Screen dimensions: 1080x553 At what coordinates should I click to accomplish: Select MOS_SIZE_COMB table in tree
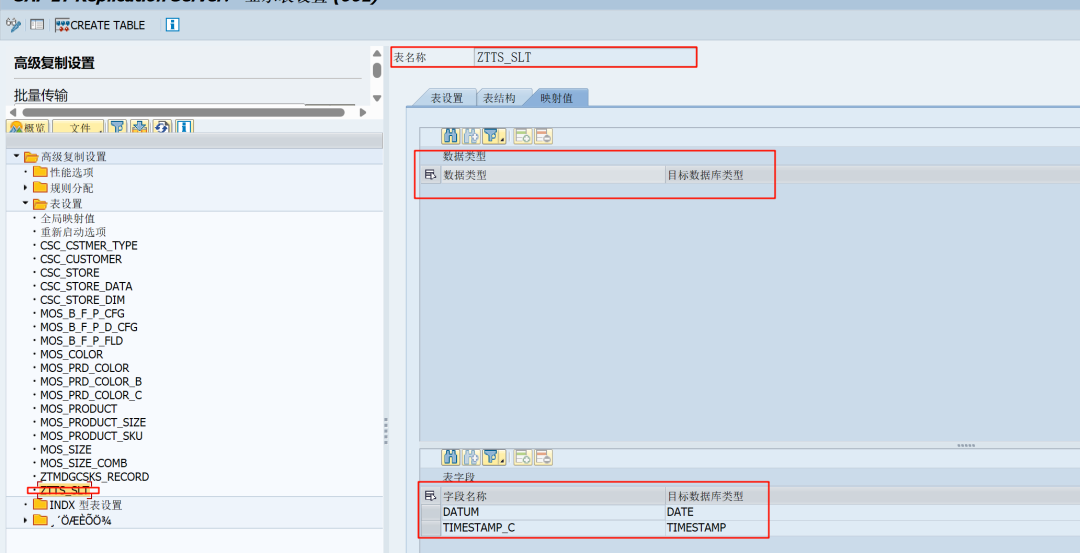[83, 463]
